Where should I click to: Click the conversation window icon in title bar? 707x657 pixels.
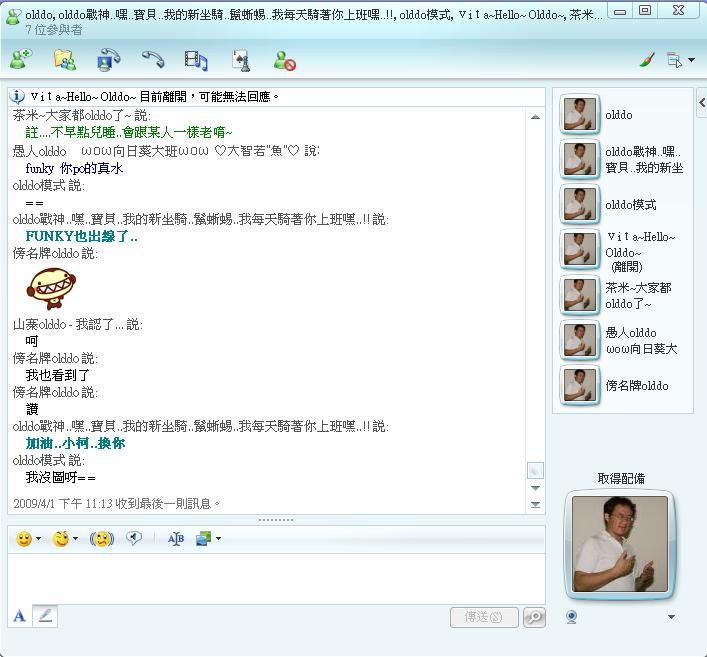click(12, 17)
